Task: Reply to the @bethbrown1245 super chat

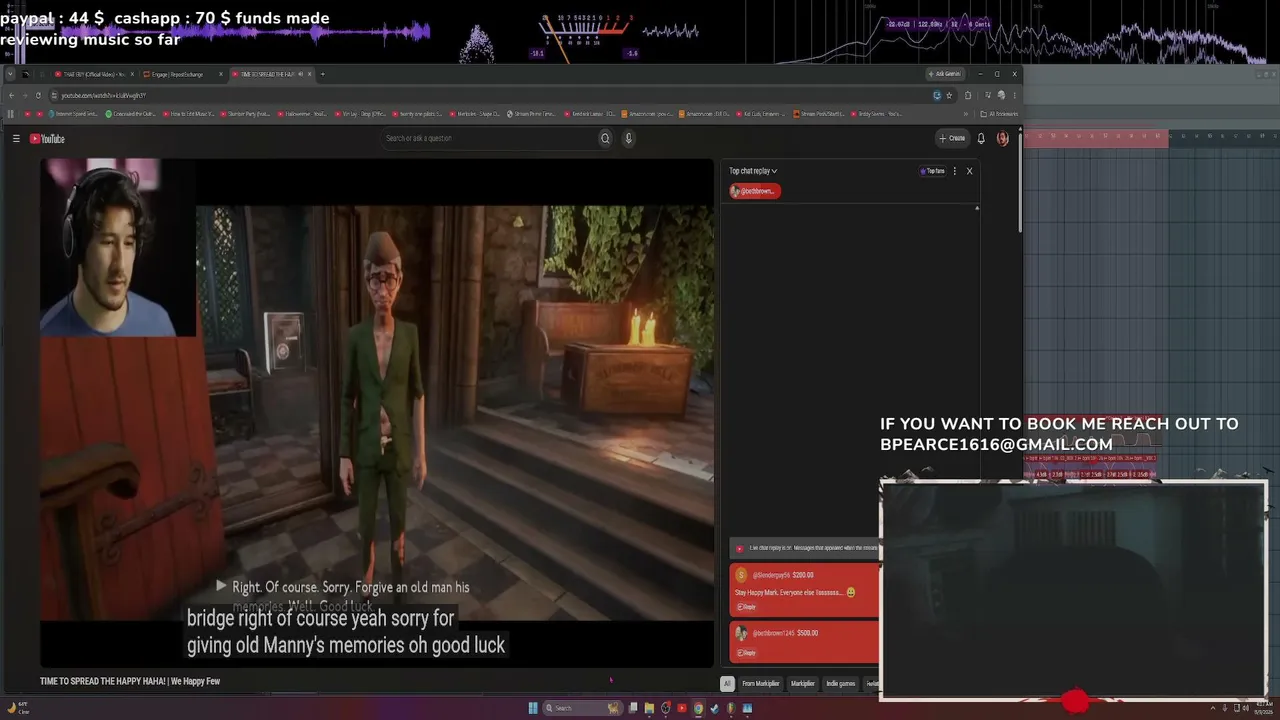Action: (746, 653)
